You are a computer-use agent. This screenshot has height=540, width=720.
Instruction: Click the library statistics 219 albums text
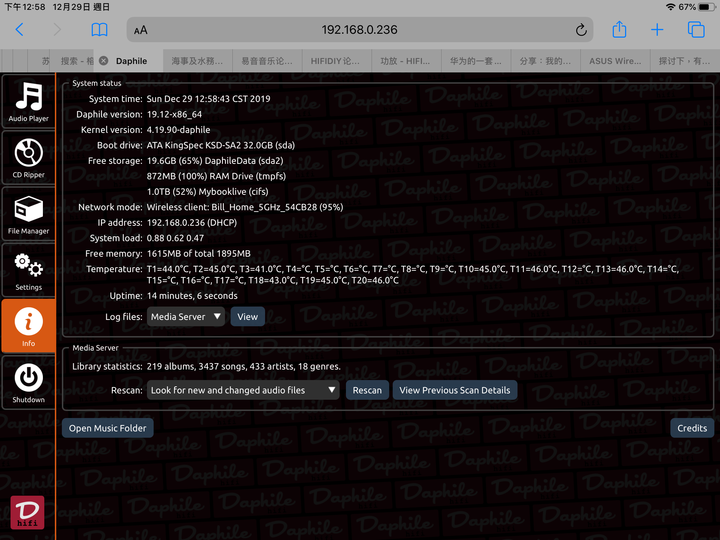tap(243, 366)
